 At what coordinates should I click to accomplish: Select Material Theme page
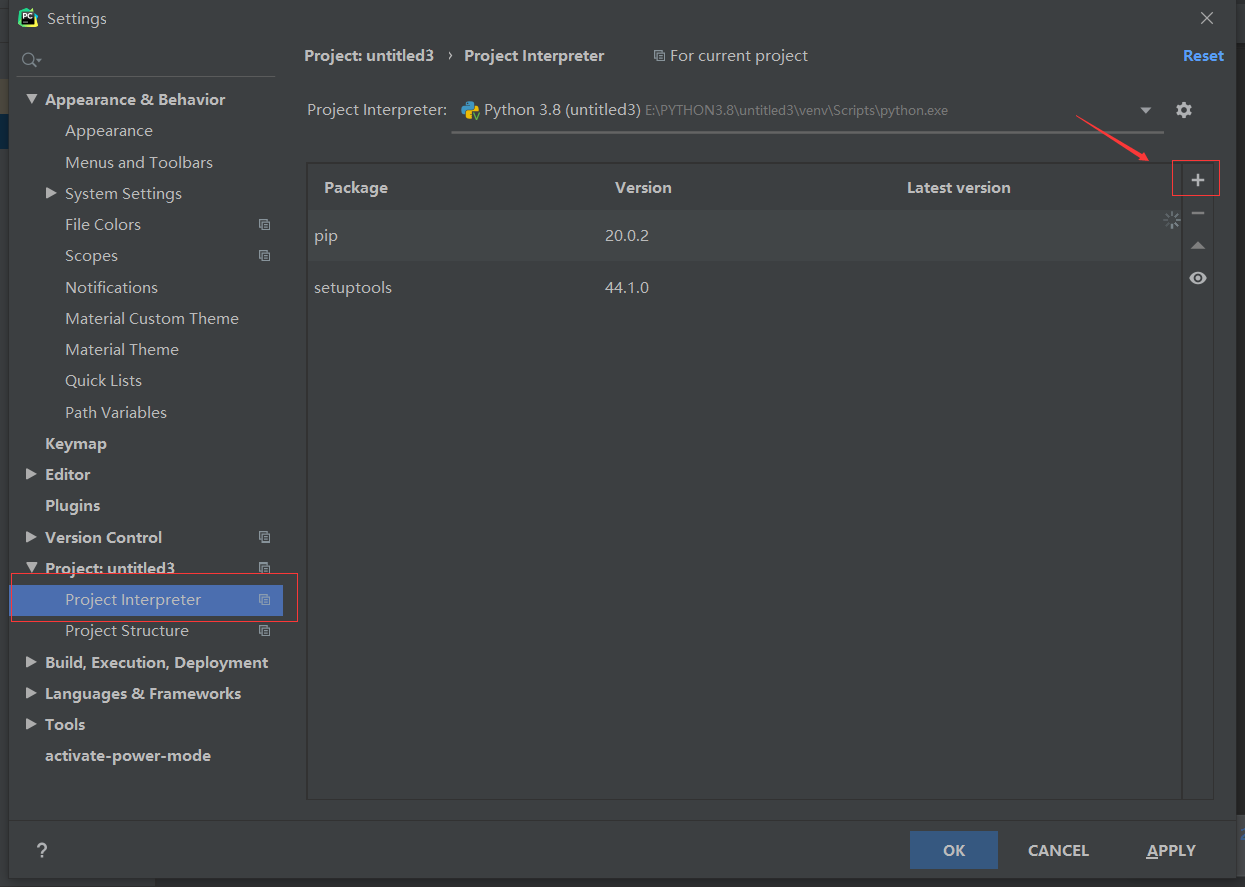(x=122, y=349)
